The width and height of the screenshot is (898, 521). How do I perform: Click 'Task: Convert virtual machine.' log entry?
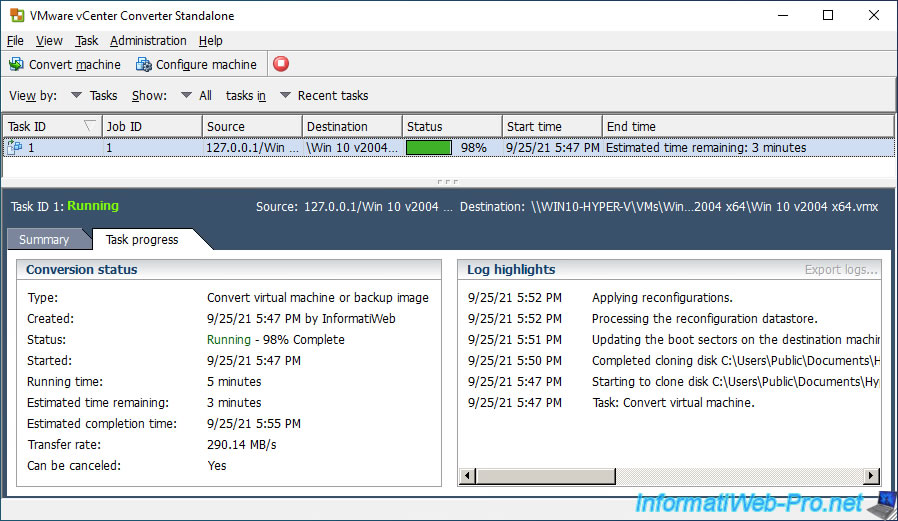click(673, 402)
